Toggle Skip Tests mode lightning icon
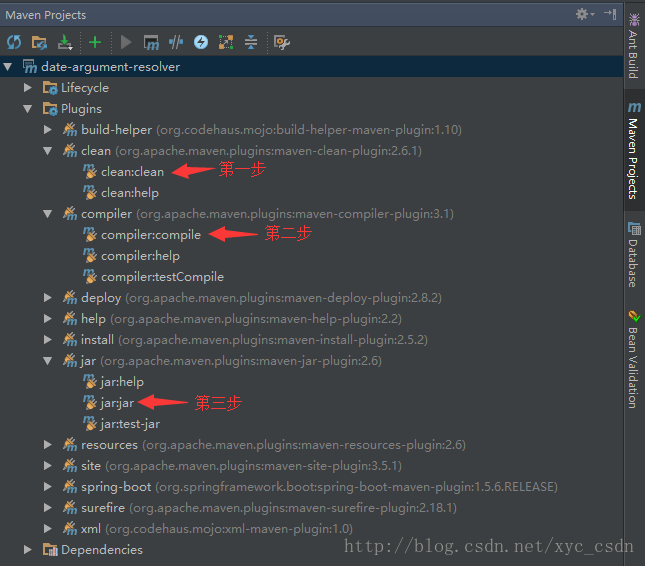 tap(201, 42)
